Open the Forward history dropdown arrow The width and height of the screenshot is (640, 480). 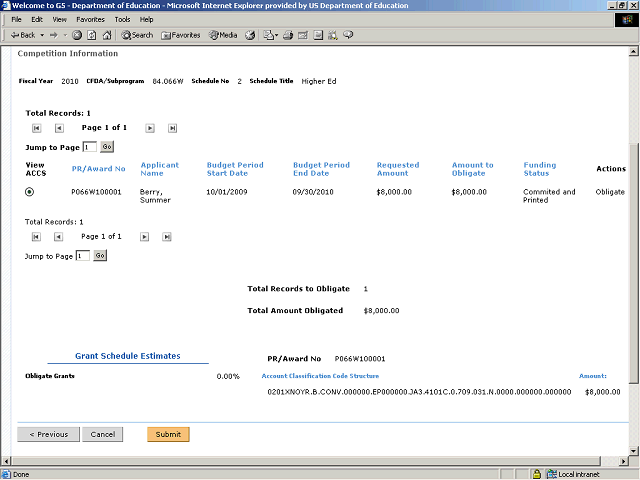click(x=65, y=36)
